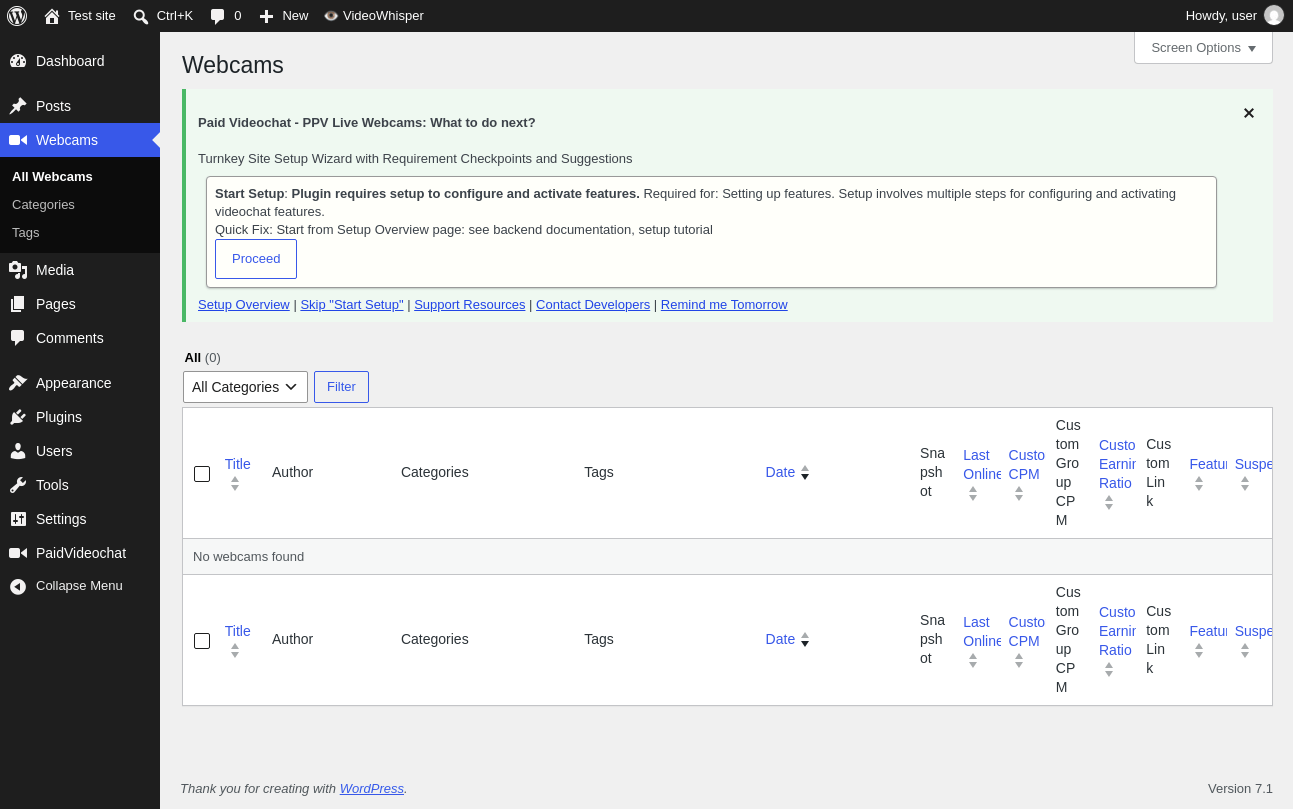Click the user avatar next to Howdy
Image resolution: width=1293 pixels, height=809 pixels.
tap(1274, 16)
